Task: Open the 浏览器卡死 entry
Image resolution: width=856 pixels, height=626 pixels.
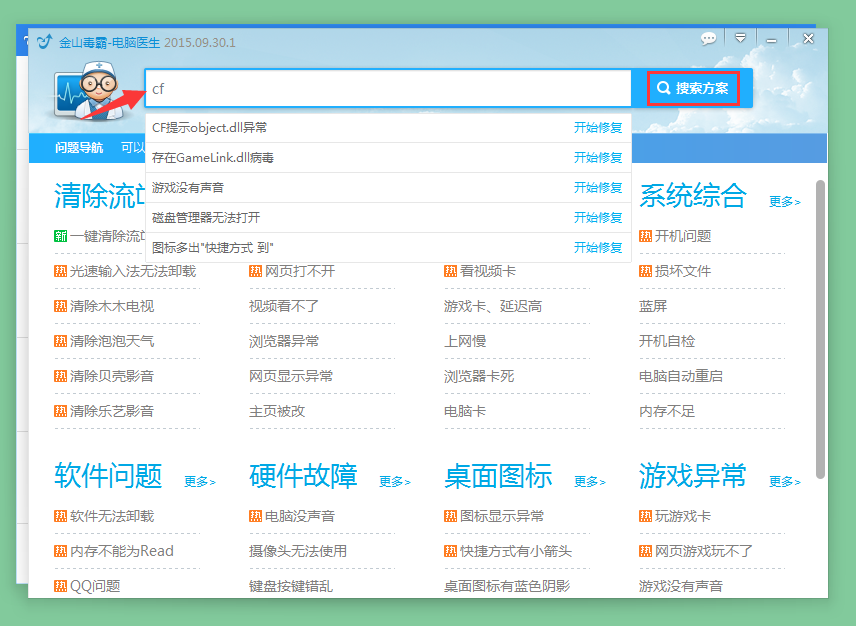Action: tap(479, 376)
